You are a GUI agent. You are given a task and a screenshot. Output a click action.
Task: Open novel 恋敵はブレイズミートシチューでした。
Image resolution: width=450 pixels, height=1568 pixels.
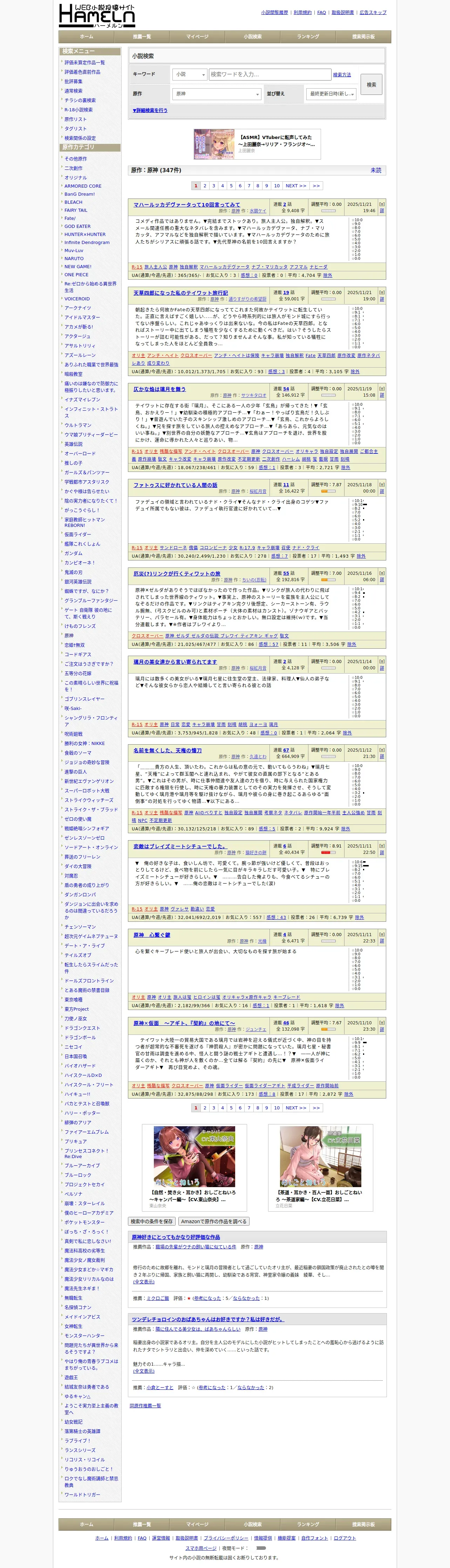(x=180, y=846)
